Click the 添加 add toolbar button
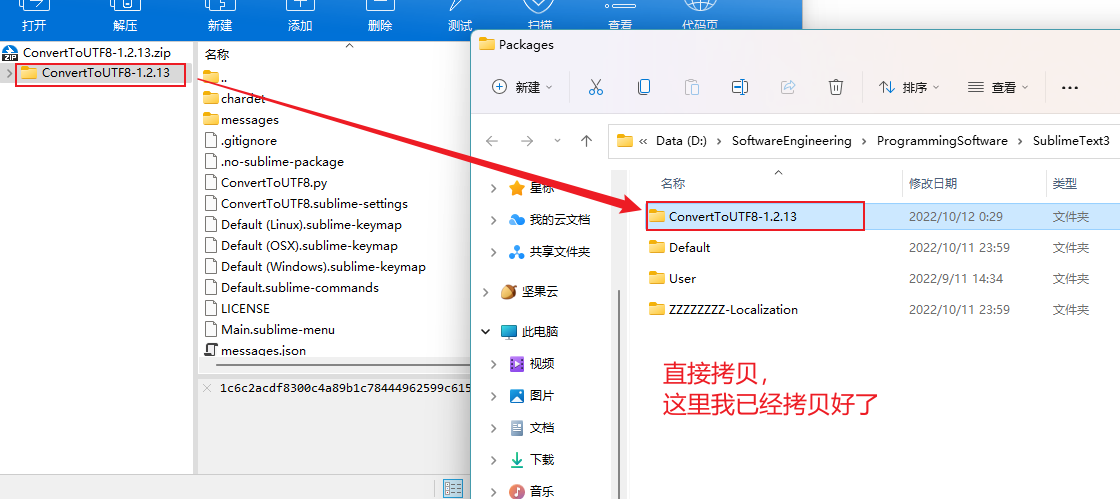This screenshot has width=1120, height=499. 300,16
